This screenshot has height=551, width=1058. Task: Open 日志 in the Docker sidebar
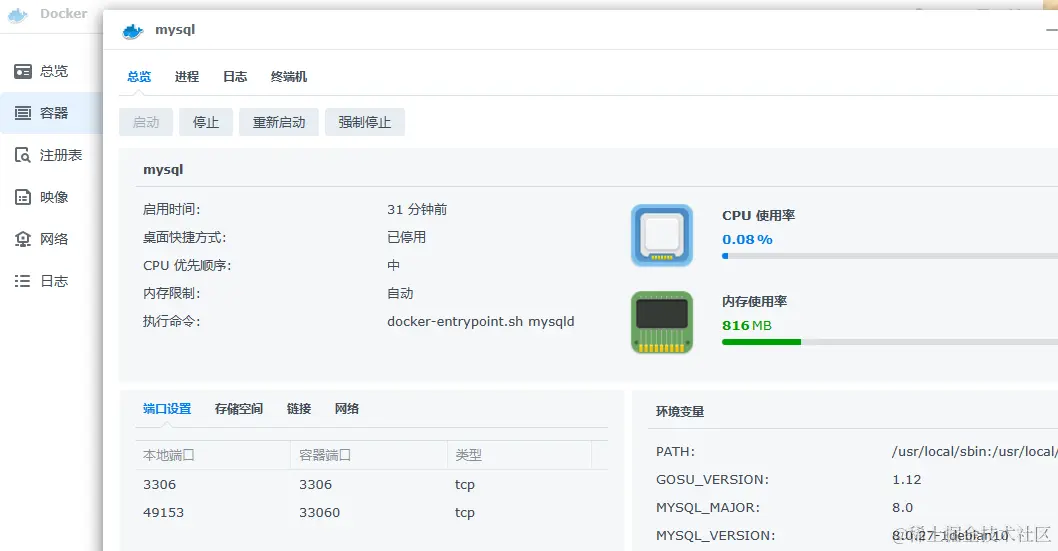click(x=51, y=281)
